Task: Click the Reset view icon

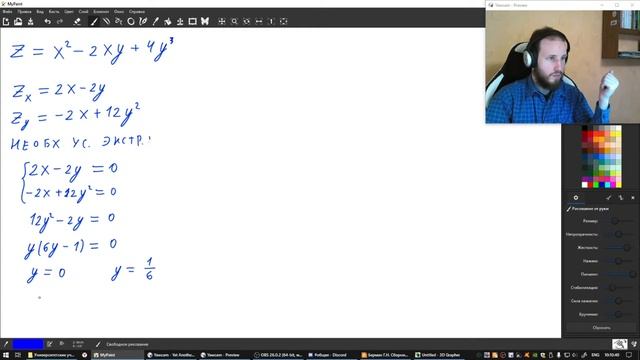Action: [x=271, y=21]
